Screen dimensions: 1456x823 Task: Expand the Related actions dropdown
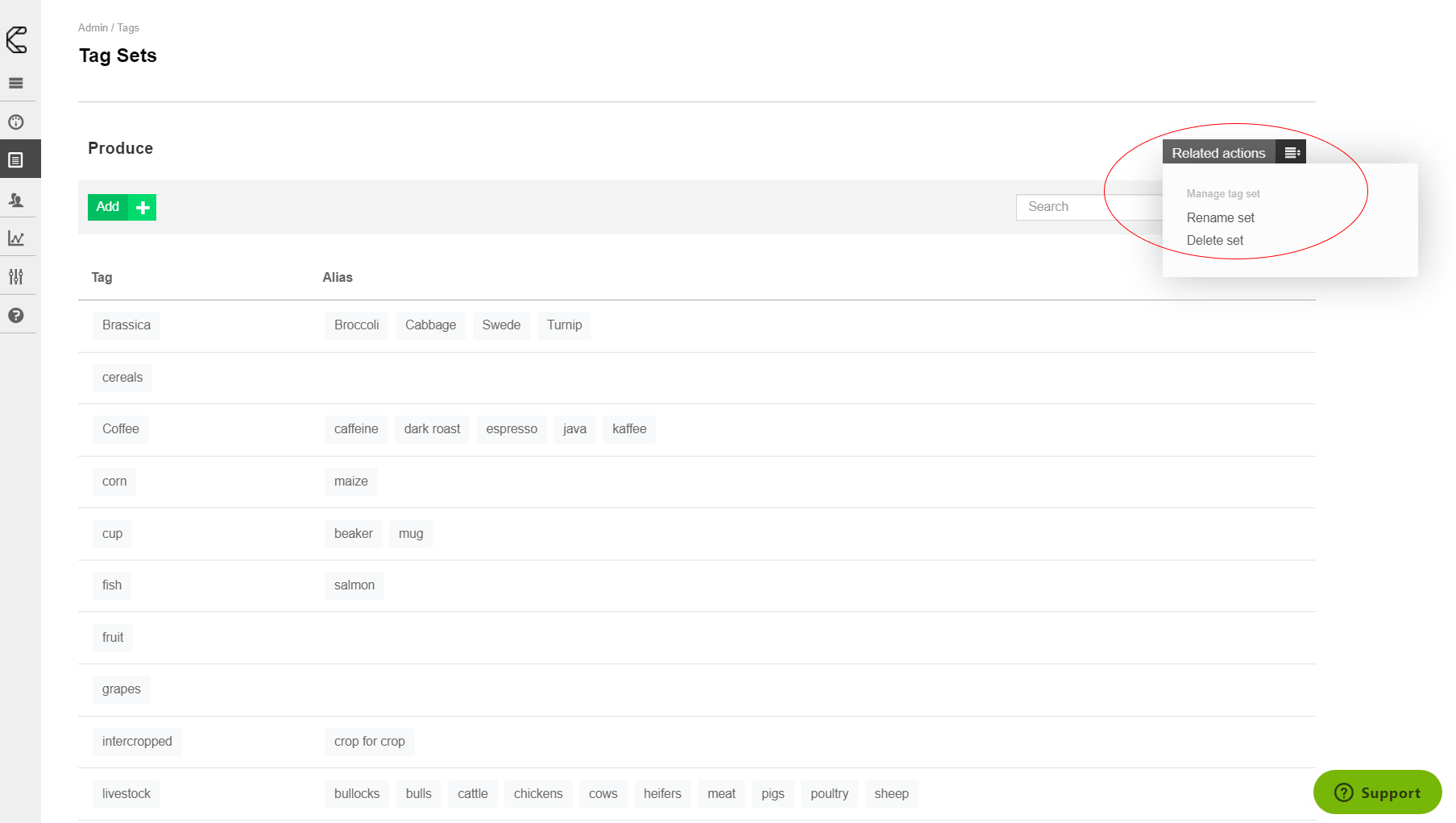pos(1233,153)
